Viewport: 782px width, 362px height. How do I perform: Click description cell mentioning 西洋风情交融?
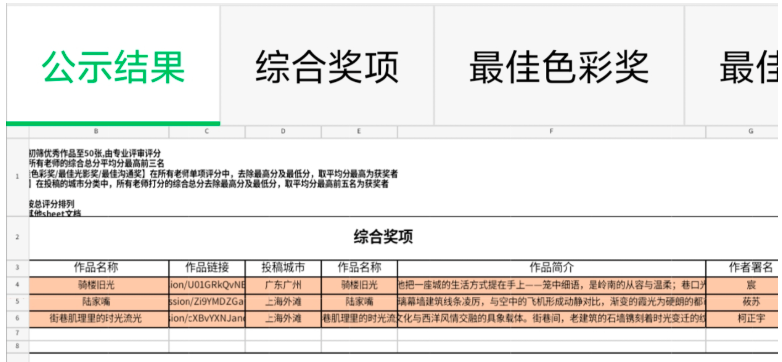[x=552, y=319]
